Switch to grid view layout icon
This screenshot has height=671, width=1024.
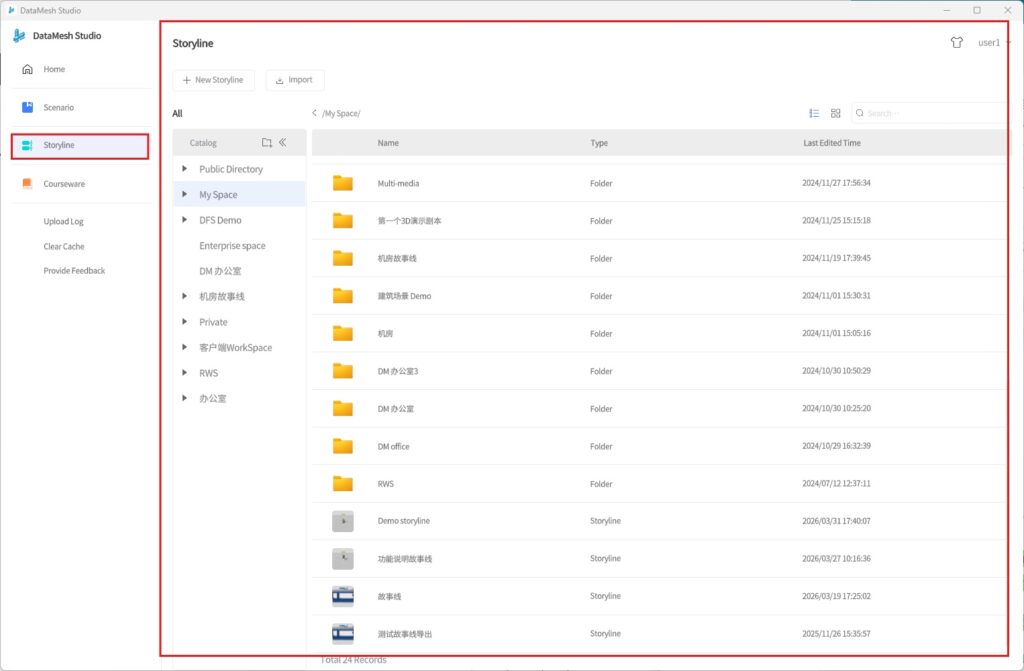[836, 113]
